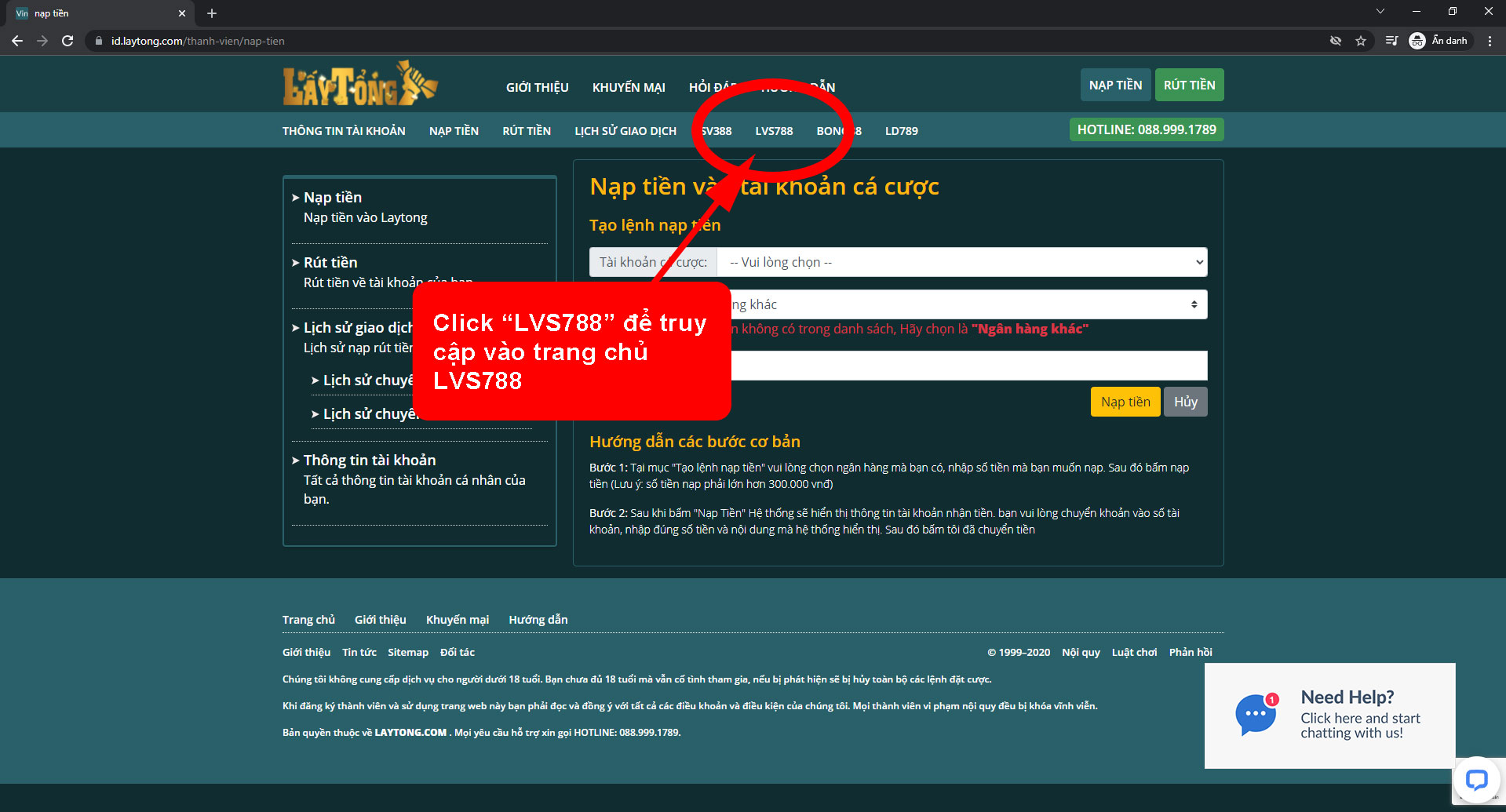Open Nạp tiền in sidebar
Viewport: 1506px width, 812px height.
[333, 197]
